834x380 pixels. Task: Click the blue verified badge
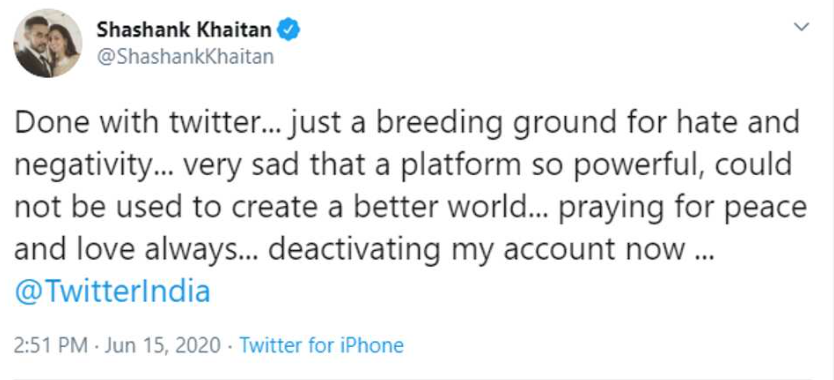[x=290, y=31]
